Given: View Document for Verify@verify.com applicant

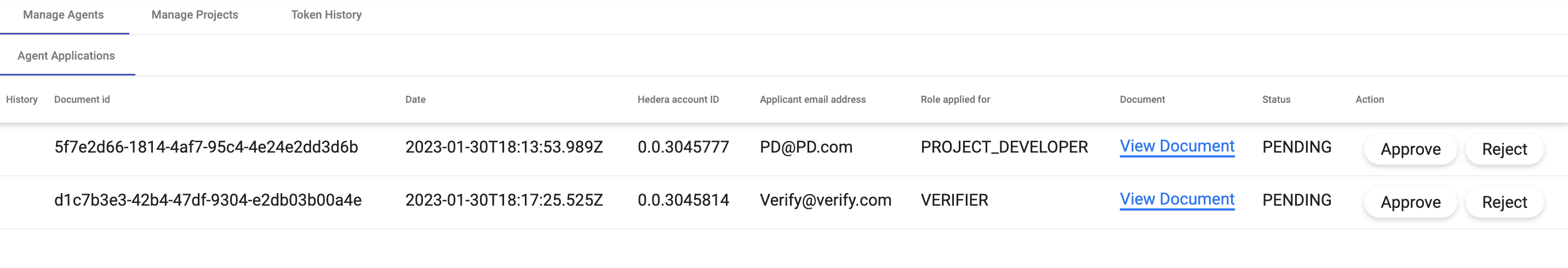Looking at the screenshot, I should pos(1177,199).
